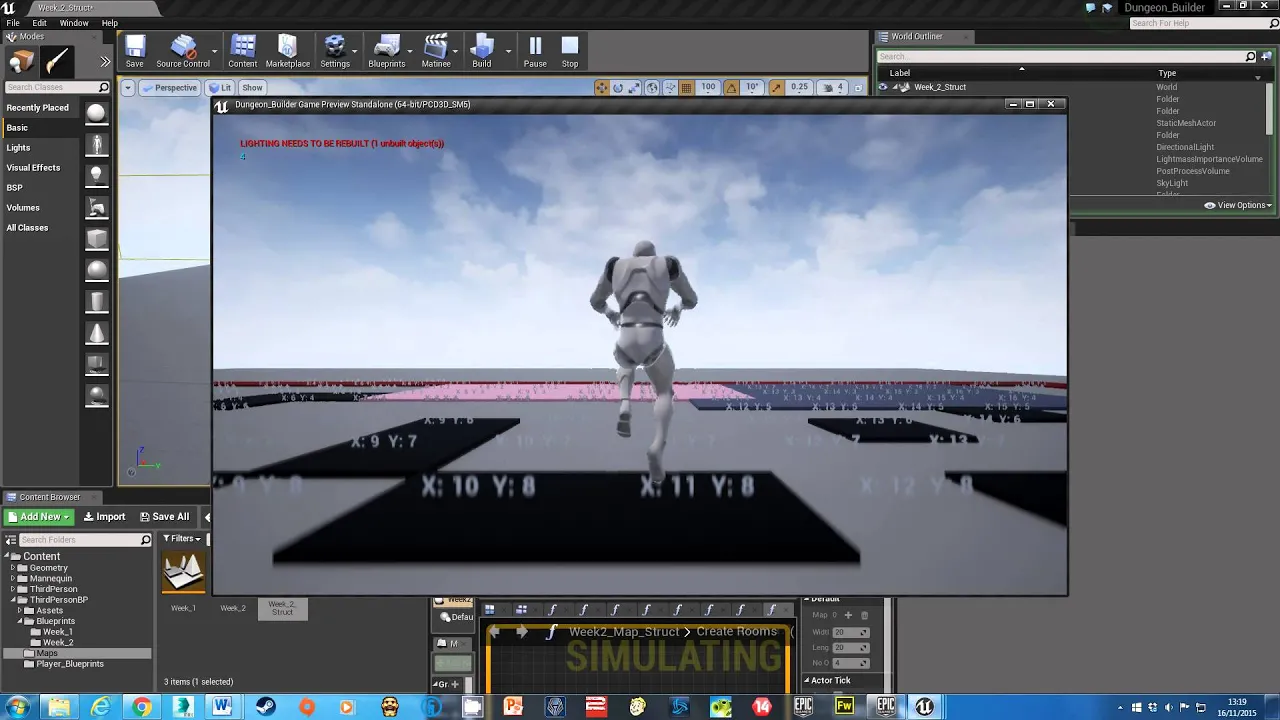Open Google Chrome from the taskbar
1280x720 pixels.
point(142,707)
